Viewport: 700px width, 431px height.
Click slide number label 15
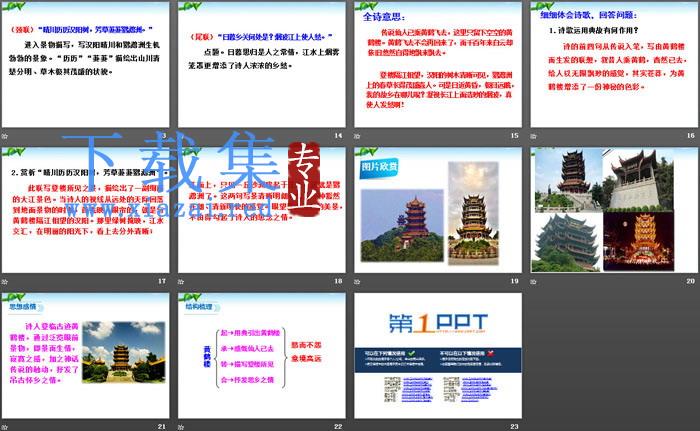515,135
